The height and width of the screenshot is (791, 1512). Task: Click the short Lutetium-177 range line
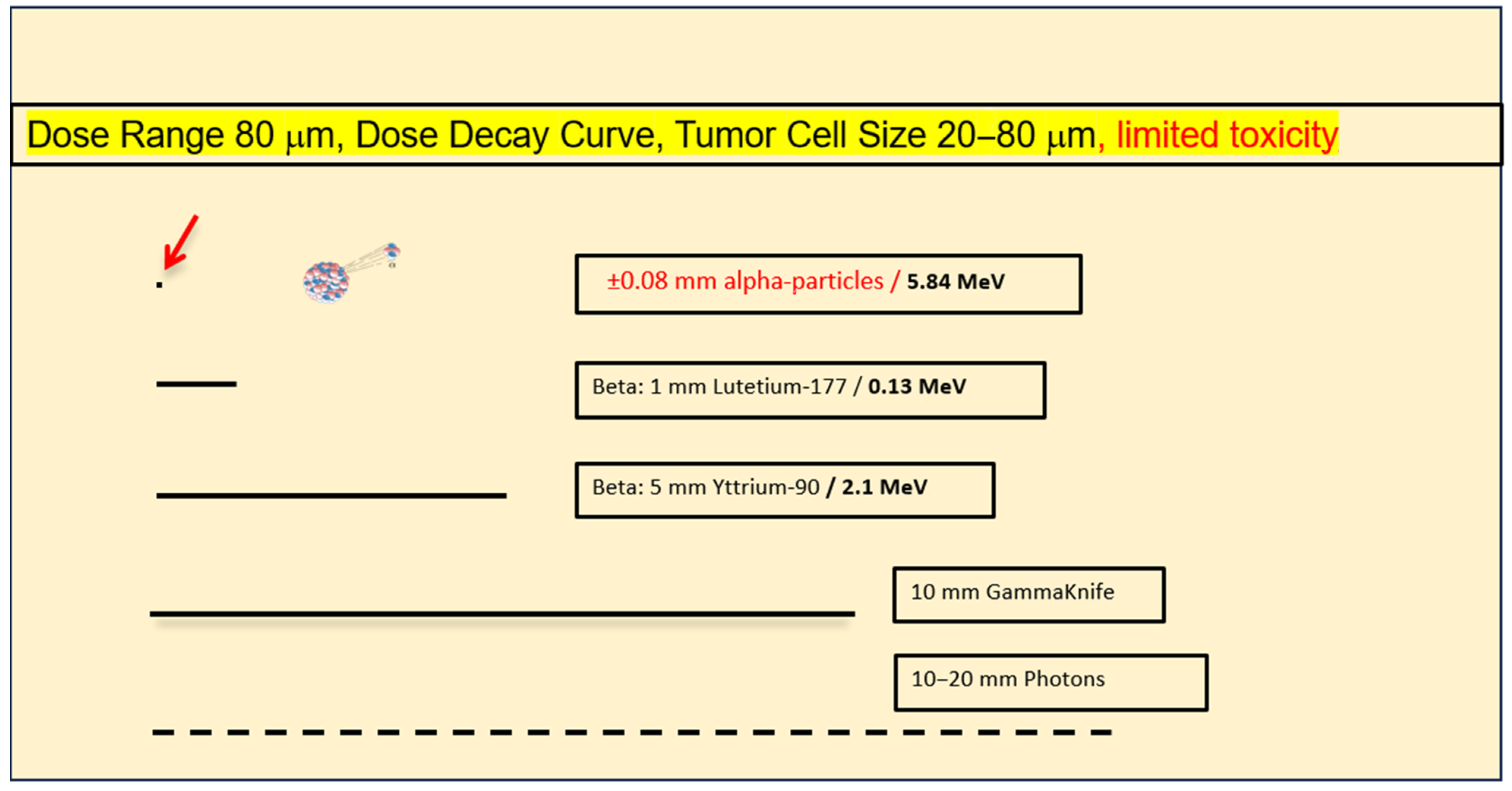(196, 384)
